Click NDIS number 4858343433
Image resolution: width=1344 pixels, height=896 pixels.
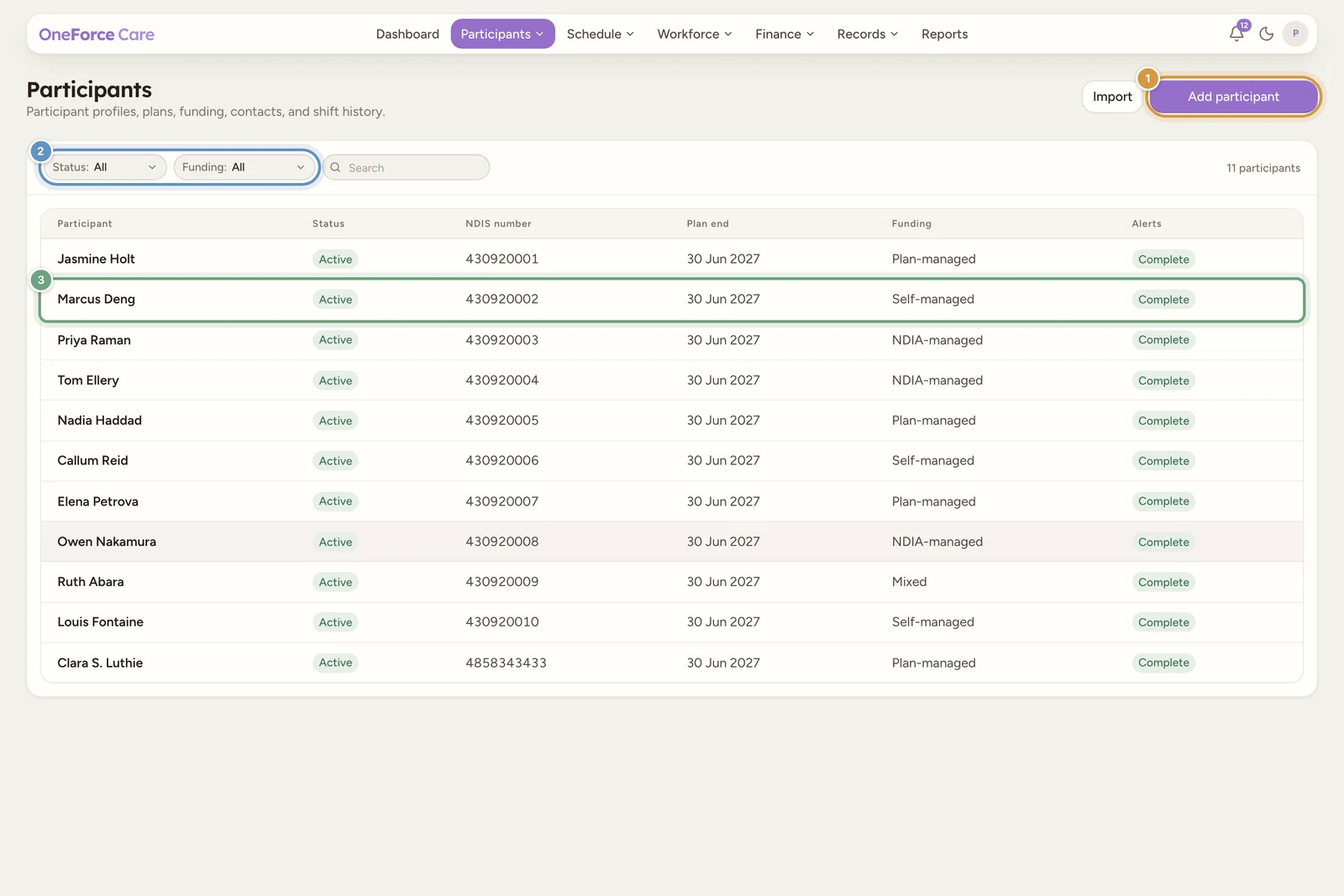click(x=506, y=663)
